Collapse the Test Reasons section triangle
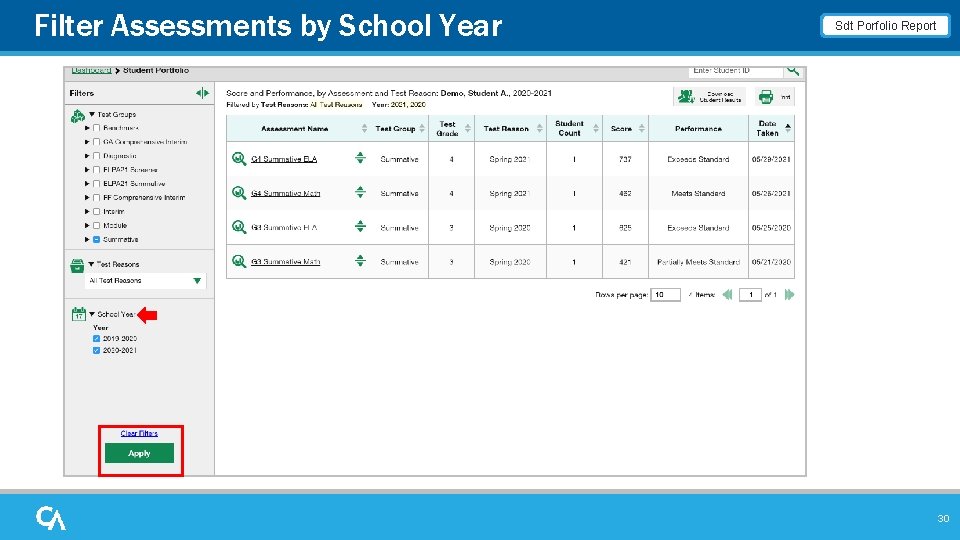This screenshot has width=960, height=540. (x=91, y=264)
